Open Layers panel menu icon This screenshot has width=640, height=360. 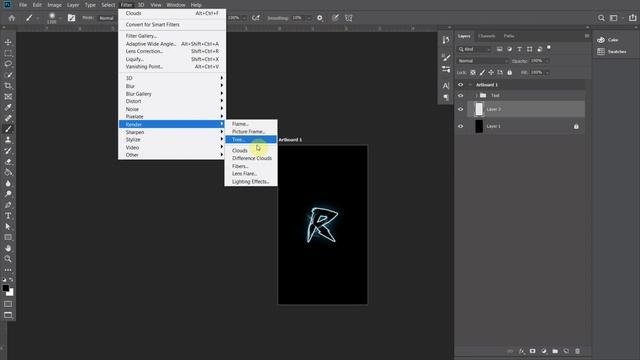pos(587,36)
